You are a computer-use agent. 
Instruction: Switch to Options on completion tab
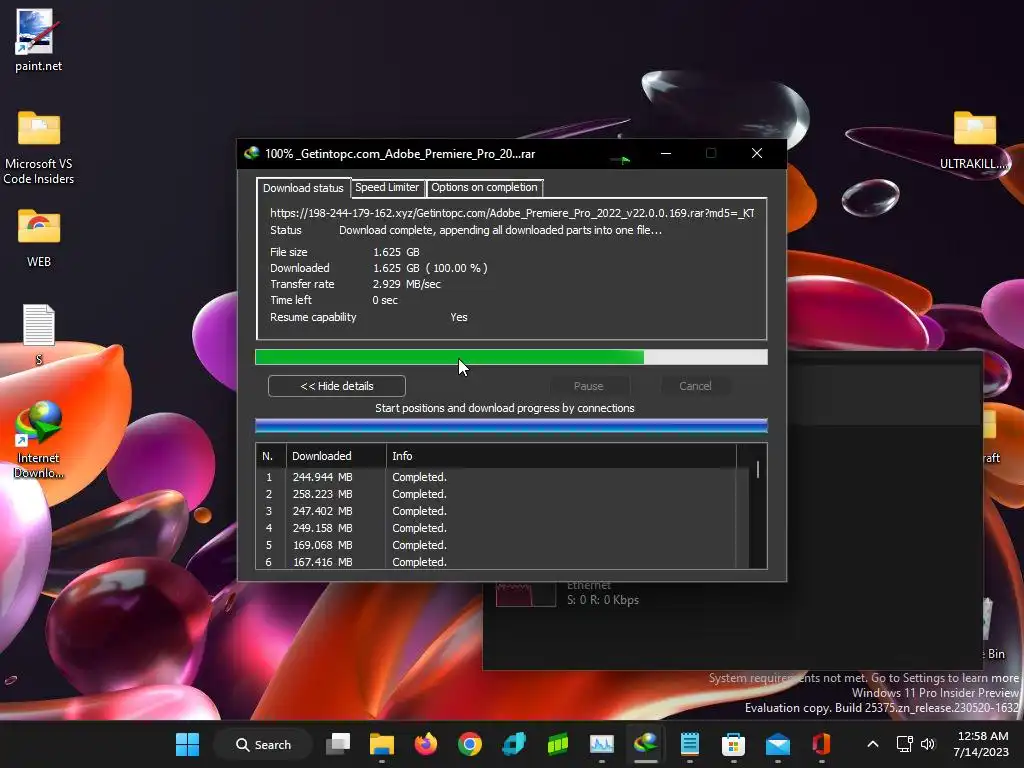(x=484, y=187)
